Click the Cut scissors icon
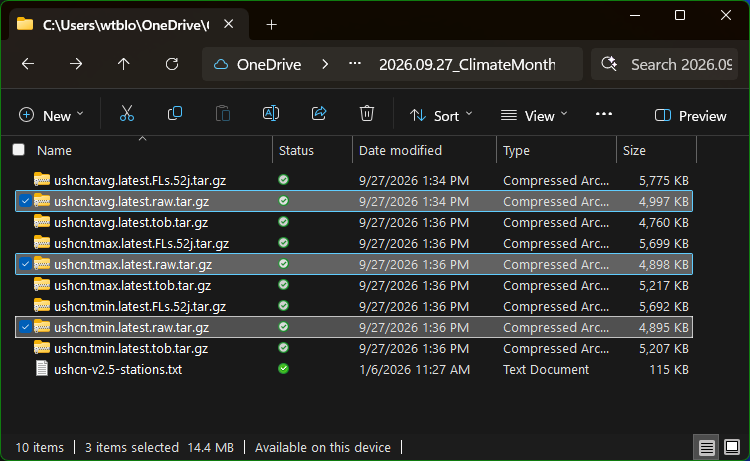 tap(127, 114)
